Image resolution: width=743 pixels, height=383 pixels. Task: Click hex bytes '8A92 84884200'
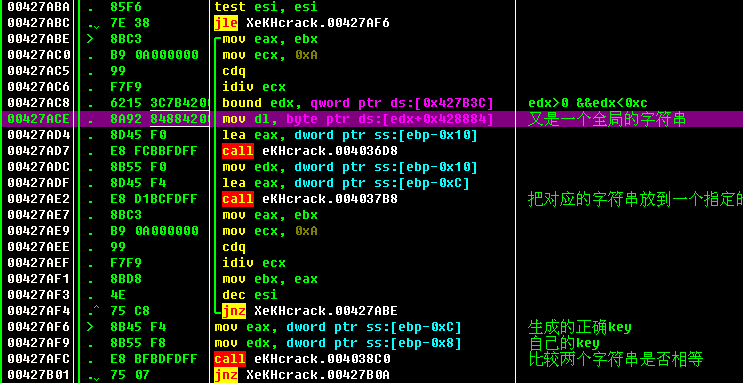click(x=160, y=119)
